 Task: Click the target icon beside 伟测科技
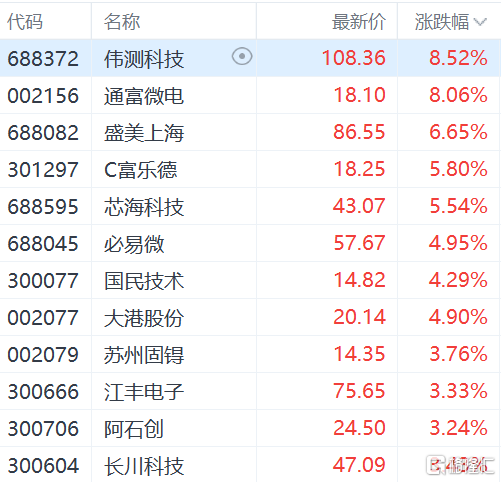(242, 57)
